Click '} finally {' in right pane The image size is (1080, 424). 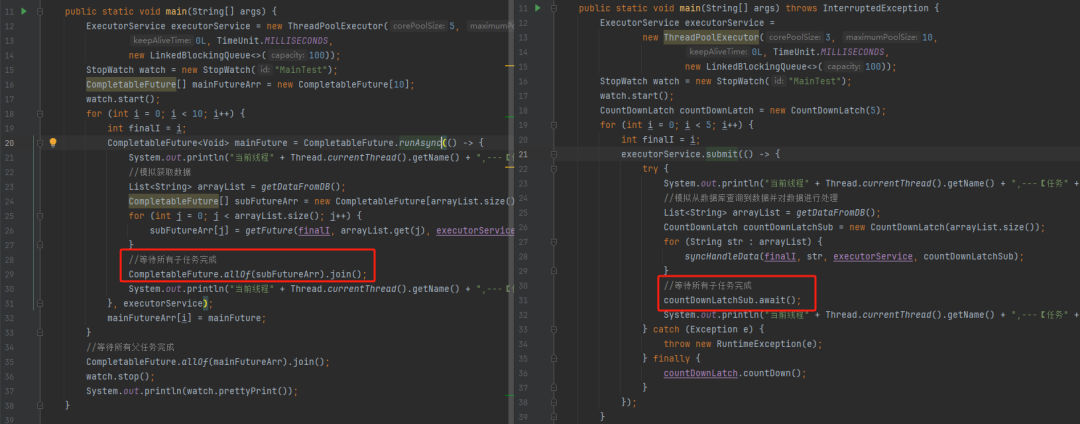(x=672, y=359)
